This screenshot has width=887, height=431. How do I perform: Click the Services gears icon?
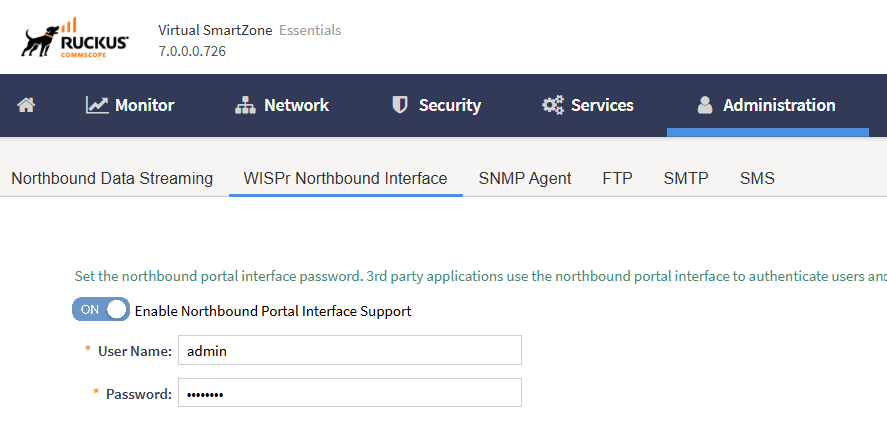pos(553,105)
